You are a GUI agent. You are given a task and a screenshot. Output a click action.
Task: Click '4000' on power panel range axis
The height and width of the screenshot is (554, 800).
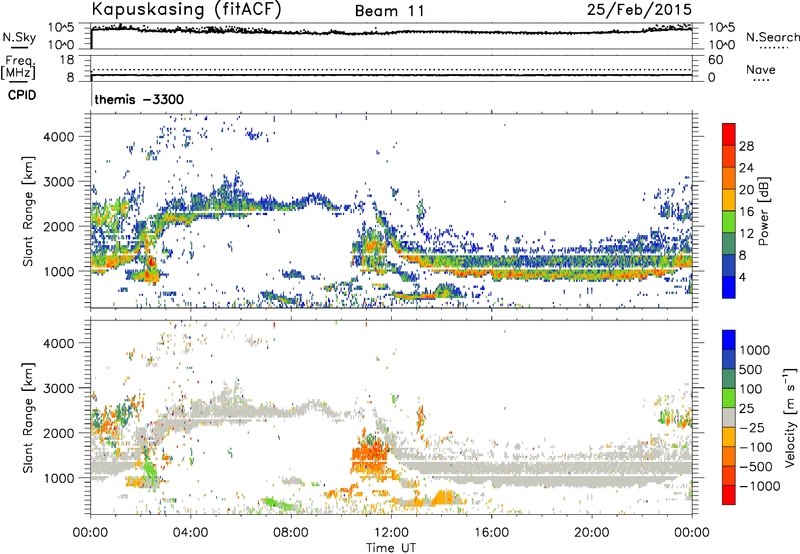pos(59,137)
